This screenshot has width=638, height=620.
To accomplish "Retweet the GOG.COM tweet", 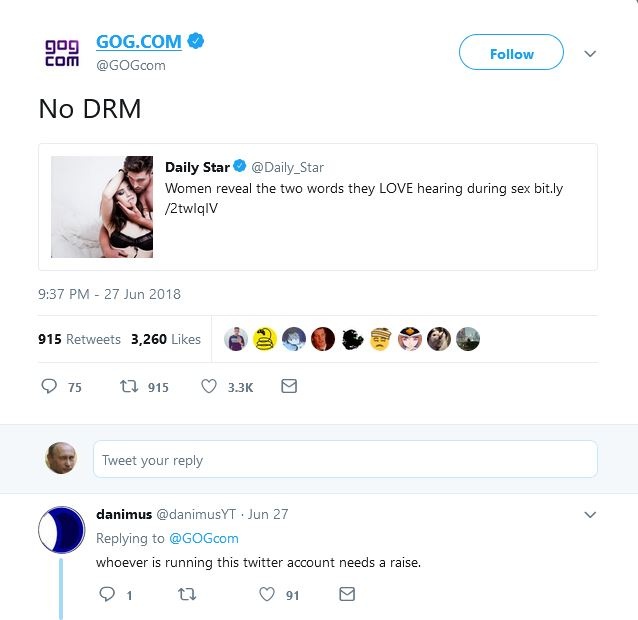I will click(x=128, y=387).
